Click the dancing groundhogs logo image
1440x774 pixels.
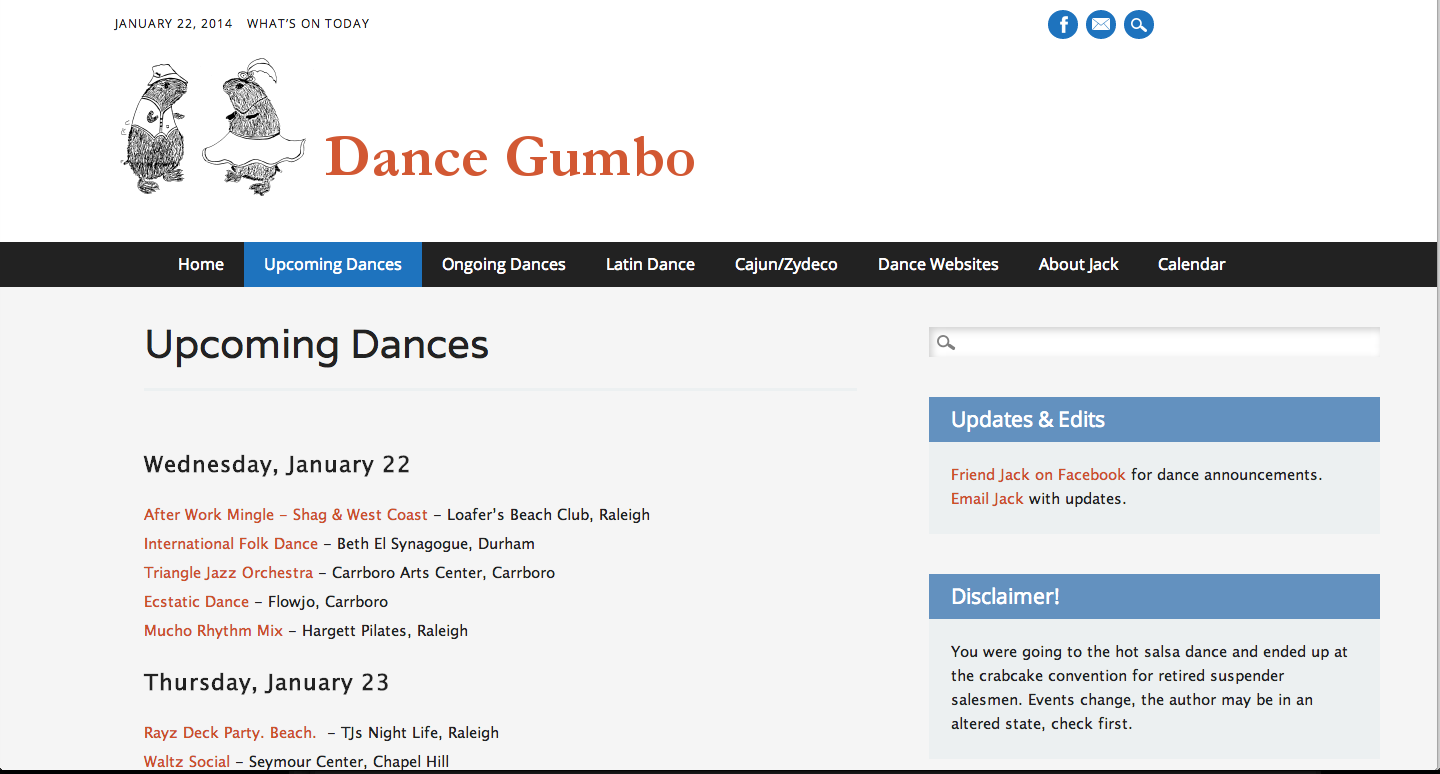[213, 127]
